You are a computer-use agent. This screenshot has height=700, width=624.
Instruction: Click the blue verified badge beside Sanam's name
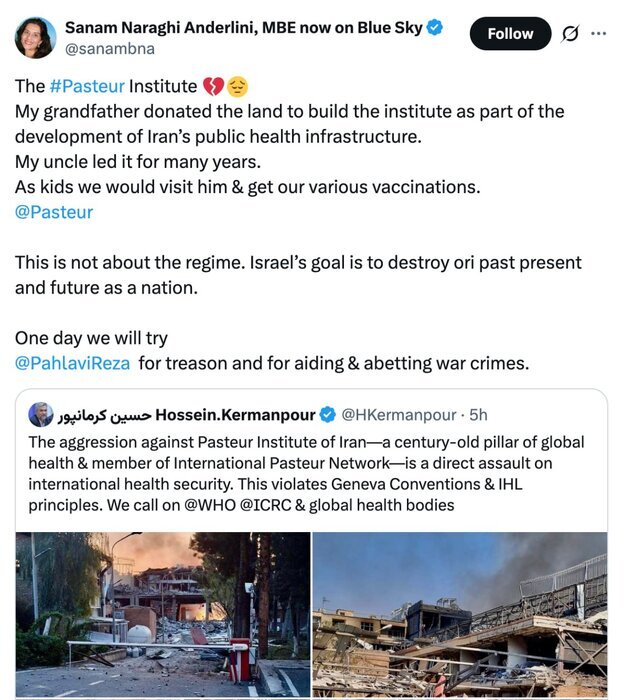pos(435,28)
